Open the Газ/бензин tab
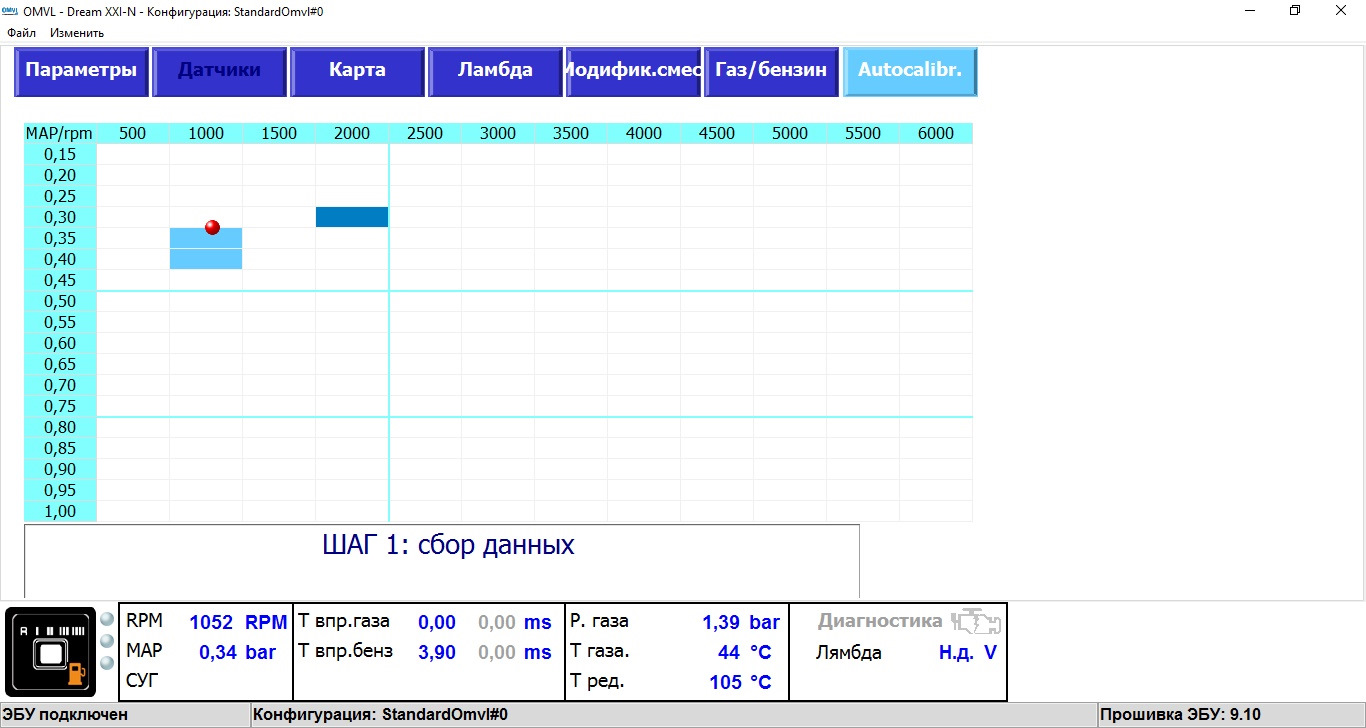The width and height of the screenshot is (1366, 728). click(771, 71)
